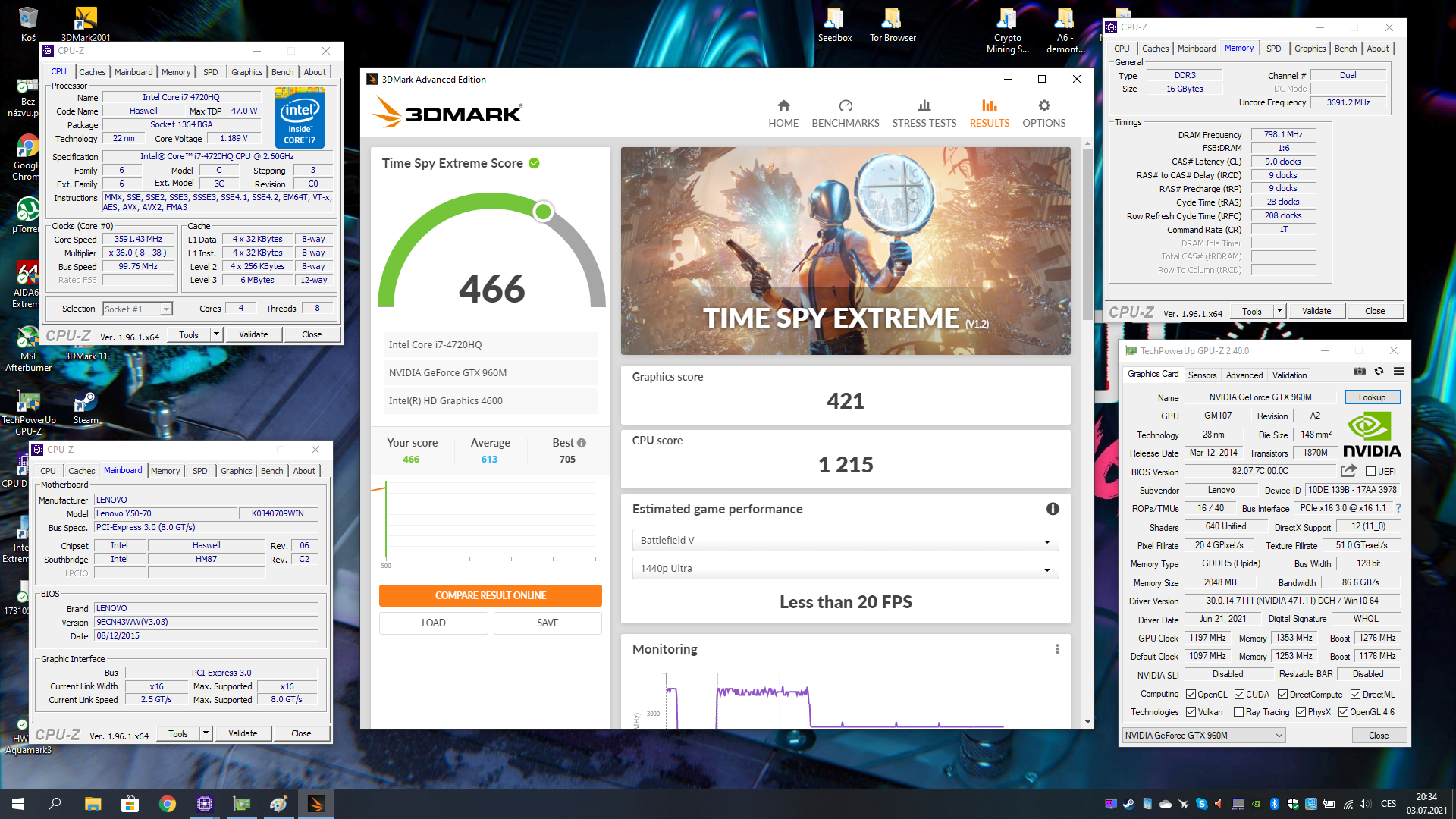Viewport: 1456px width, 819px height.
Task: Click the Intel(R) HD Graphics 4600 row
Action: pyautogui.click(x=491, y=400)
